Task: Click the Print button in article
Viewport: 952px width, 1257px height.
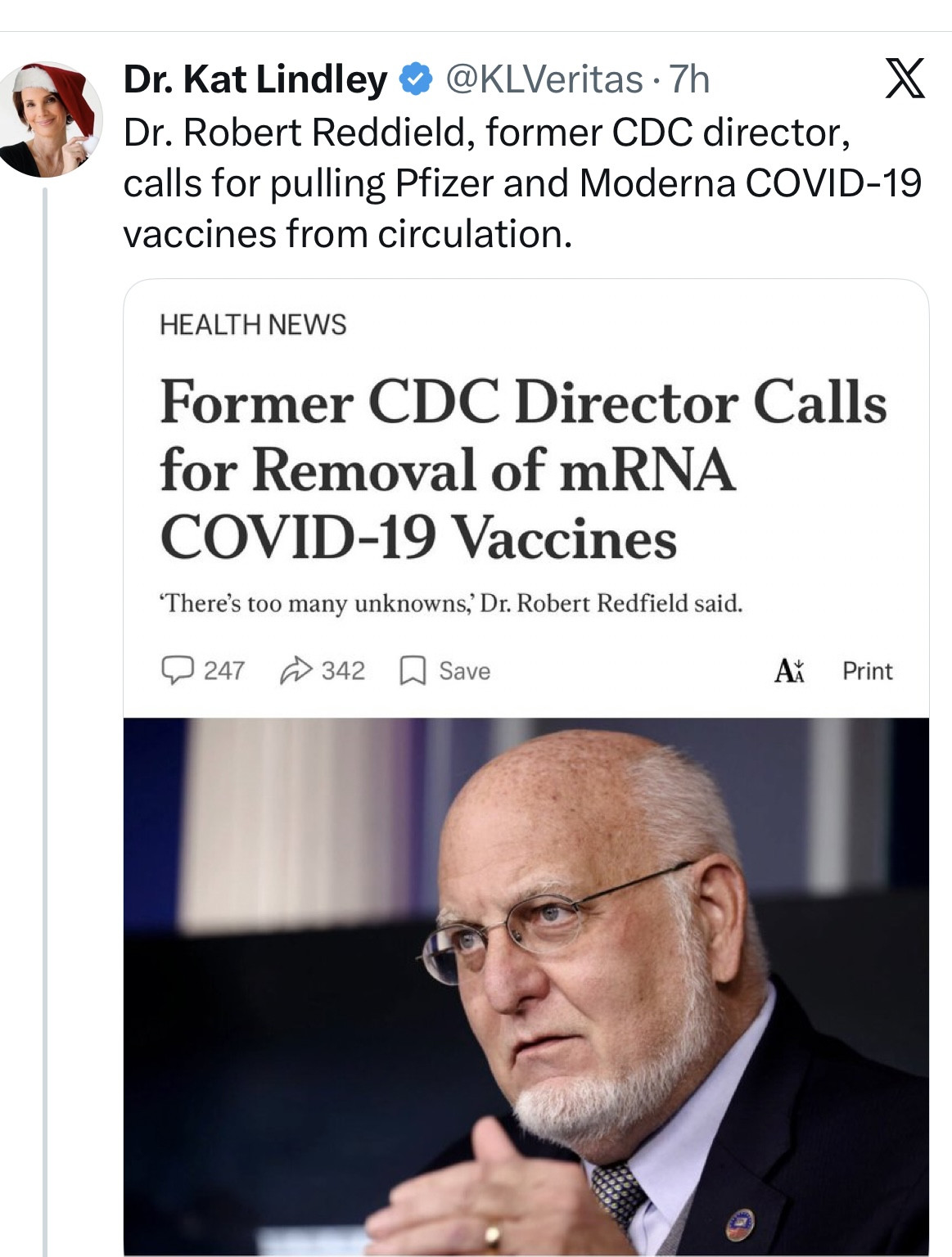Action: click(x=867, y=671)
